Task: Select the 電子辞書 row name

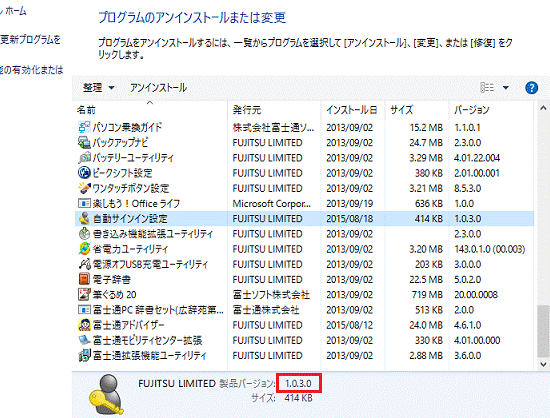Action: [x=112, y=279]
